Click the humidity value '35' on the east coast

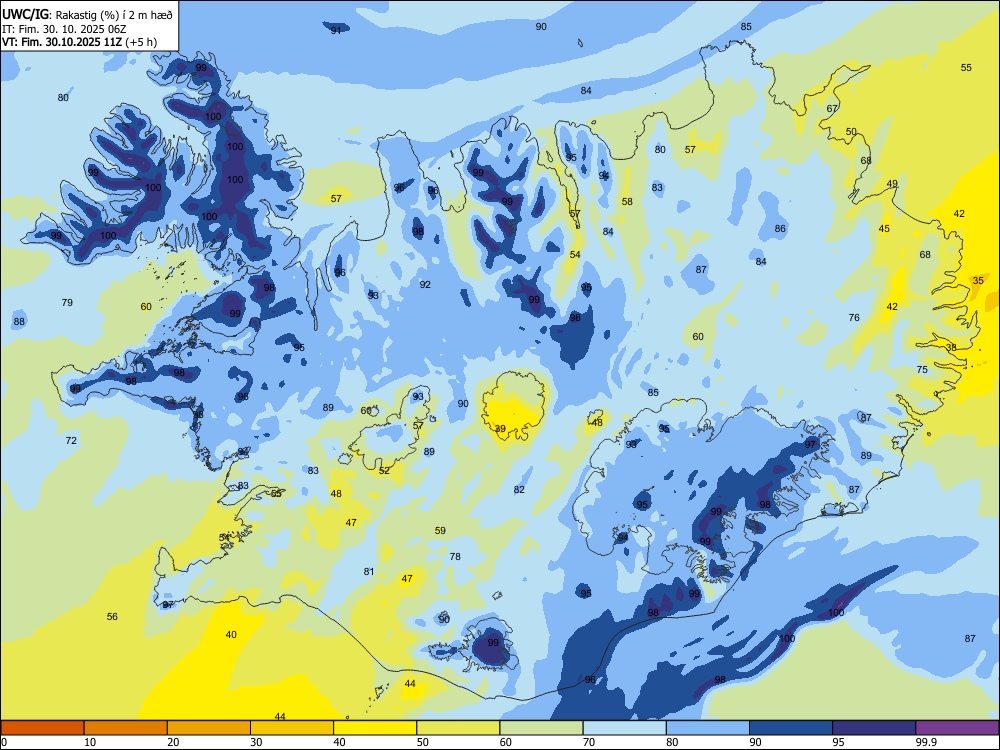pos(978,281)
